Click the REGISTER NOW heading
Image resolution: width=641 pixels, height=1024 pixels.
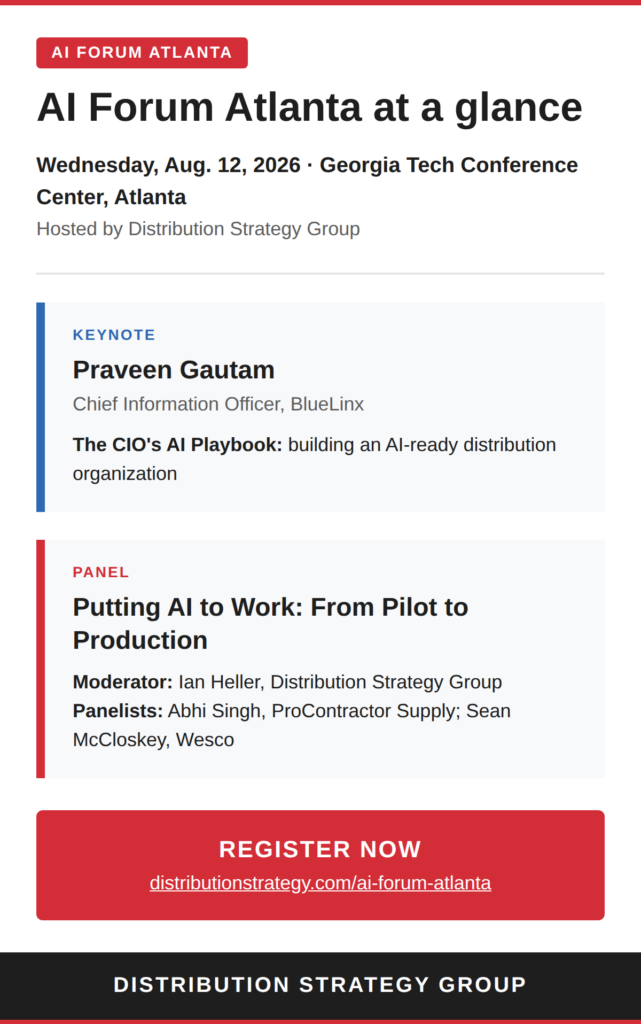tap(320, 849)
